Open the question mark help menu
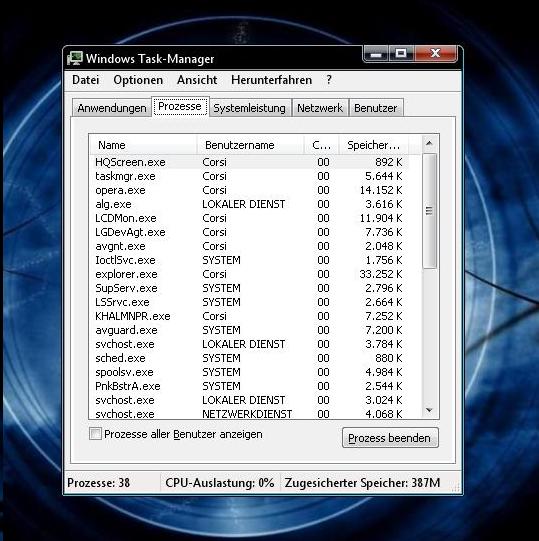Image resolution: width=539 pixels, height=541 pixels. (329, 80)
